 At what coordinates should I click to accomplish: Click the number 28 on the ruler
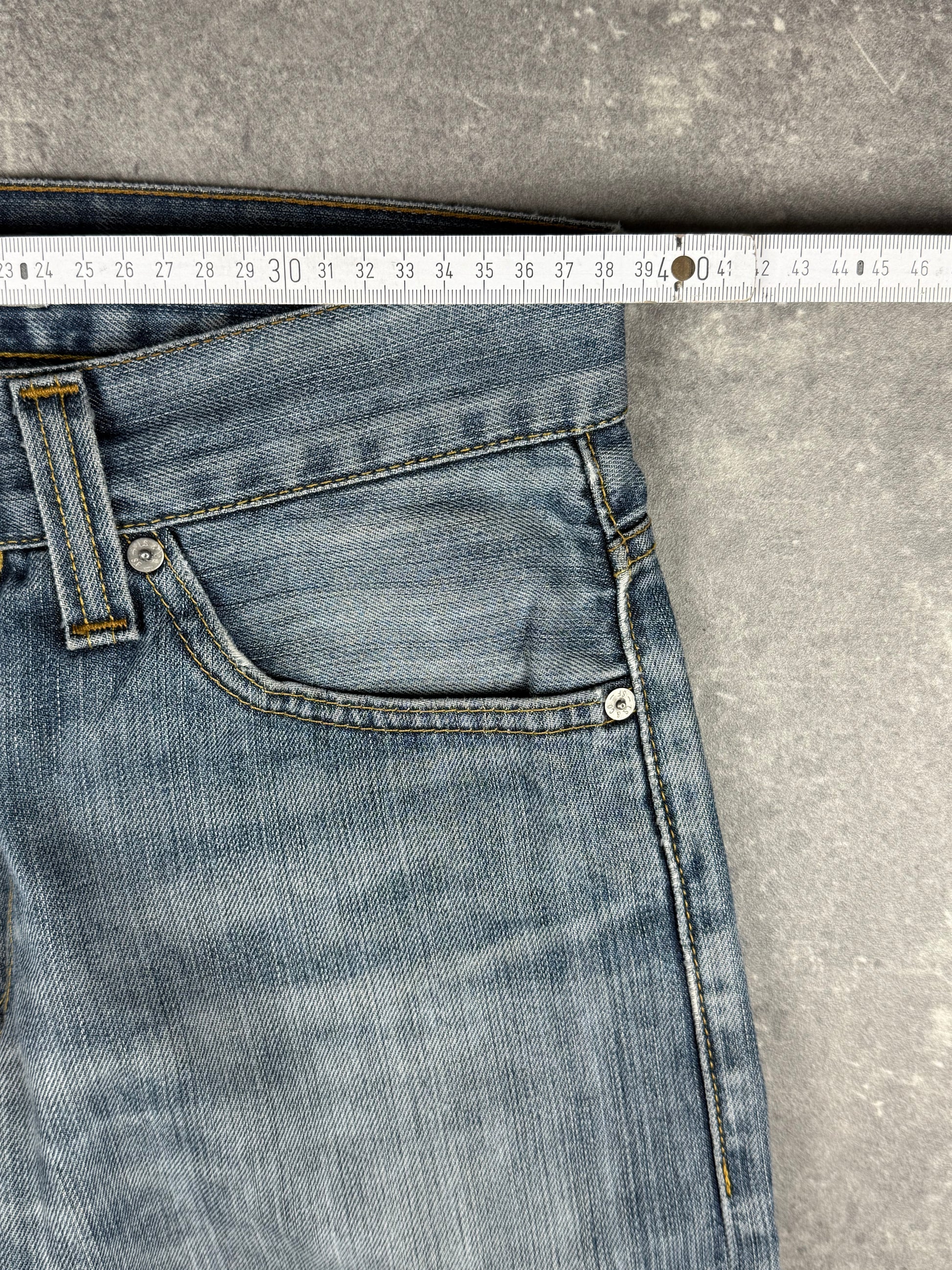(x=204, y=270)
